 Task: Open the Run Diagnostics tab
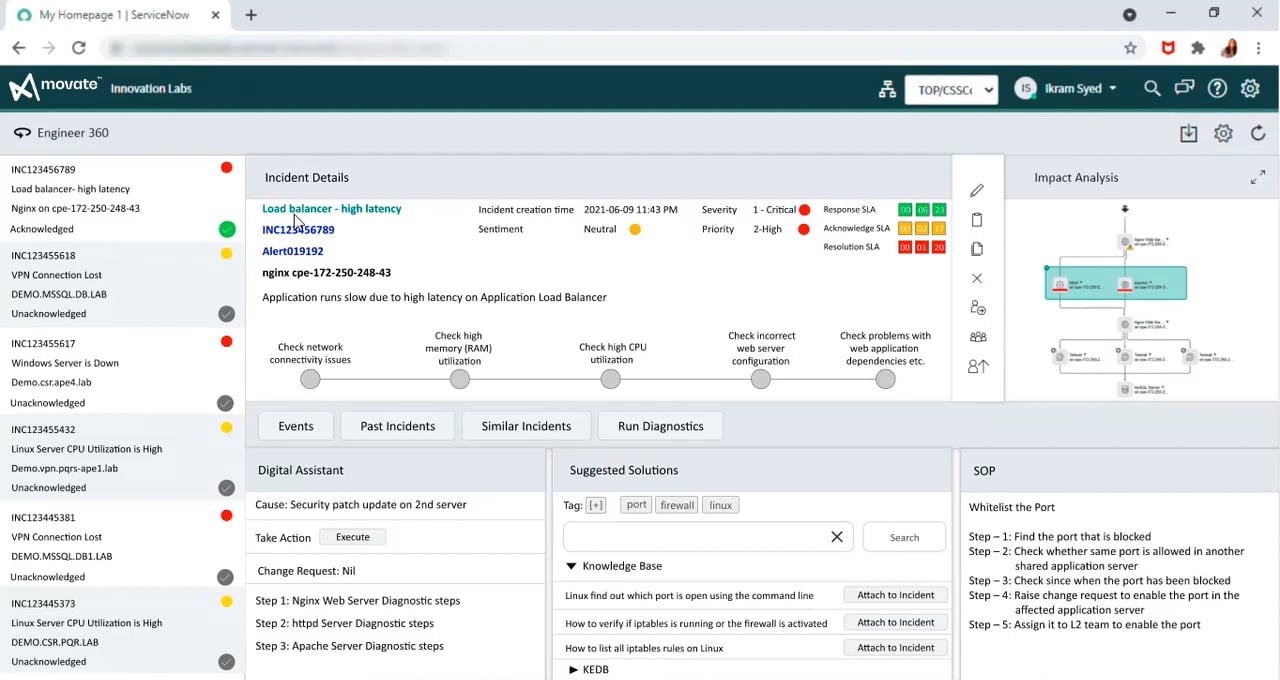click(660, 426)
